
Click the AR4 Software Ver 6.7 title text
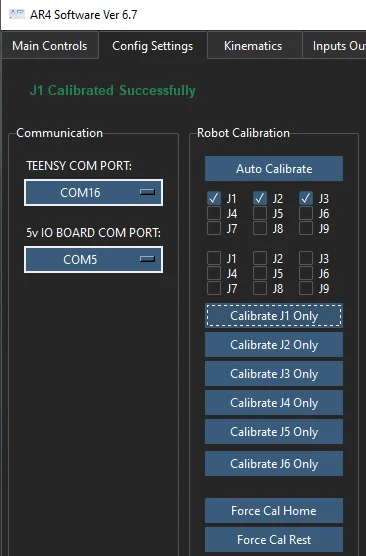[84, 15]
